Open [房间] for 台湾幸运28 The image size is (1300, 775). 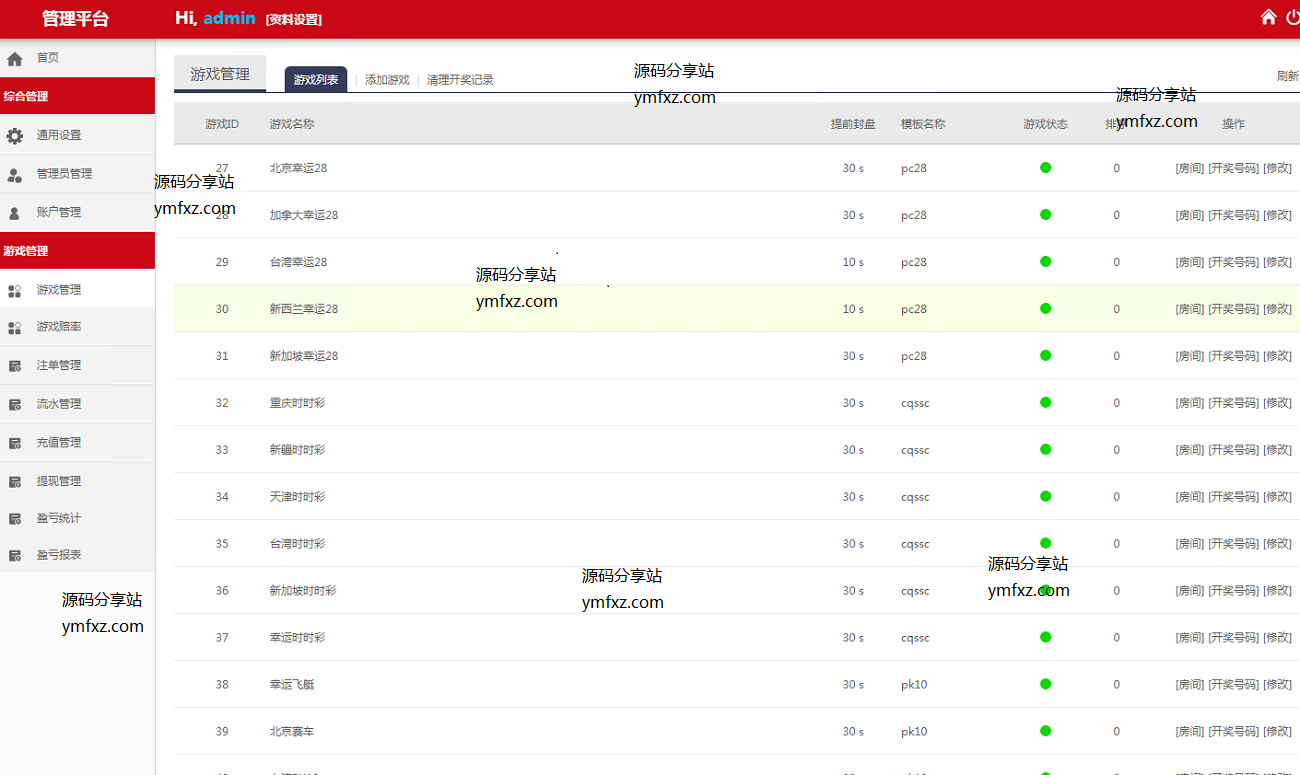coord(1189,262)
